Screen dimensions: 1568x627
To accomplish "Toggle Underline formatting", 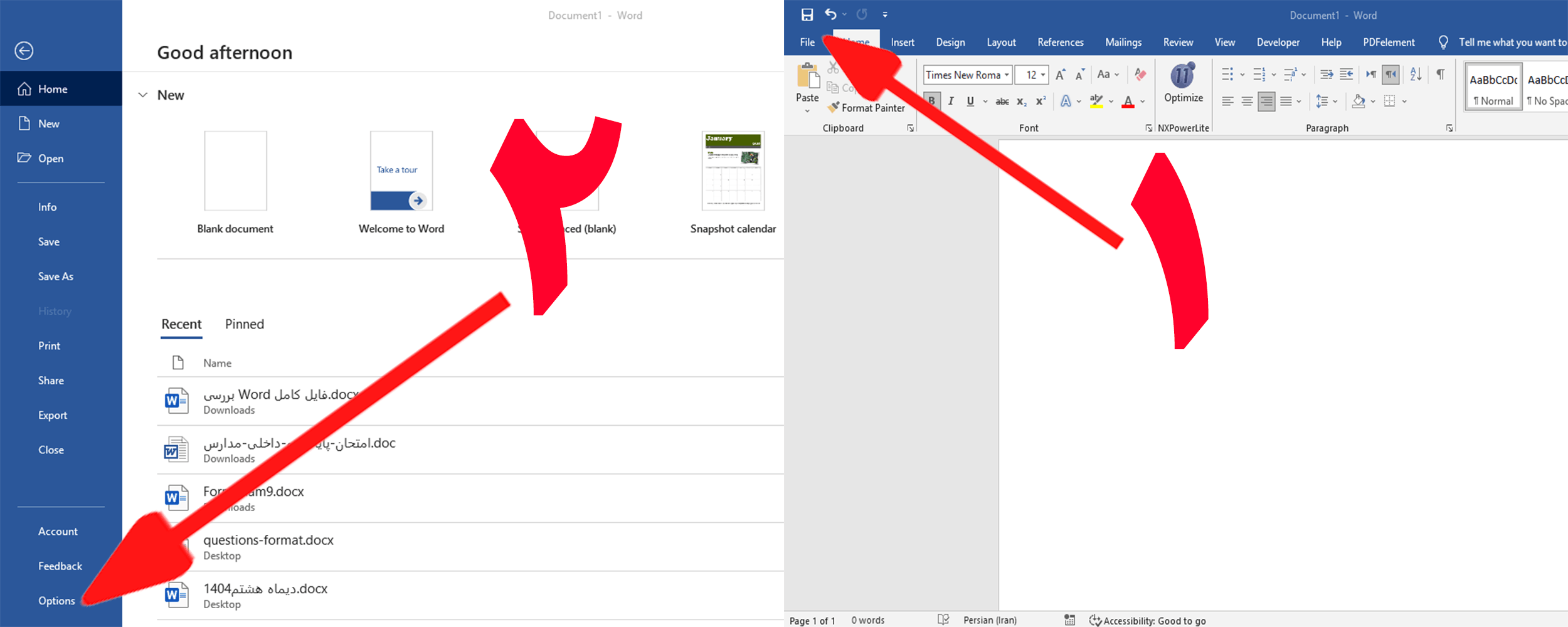I will (970, 101).
